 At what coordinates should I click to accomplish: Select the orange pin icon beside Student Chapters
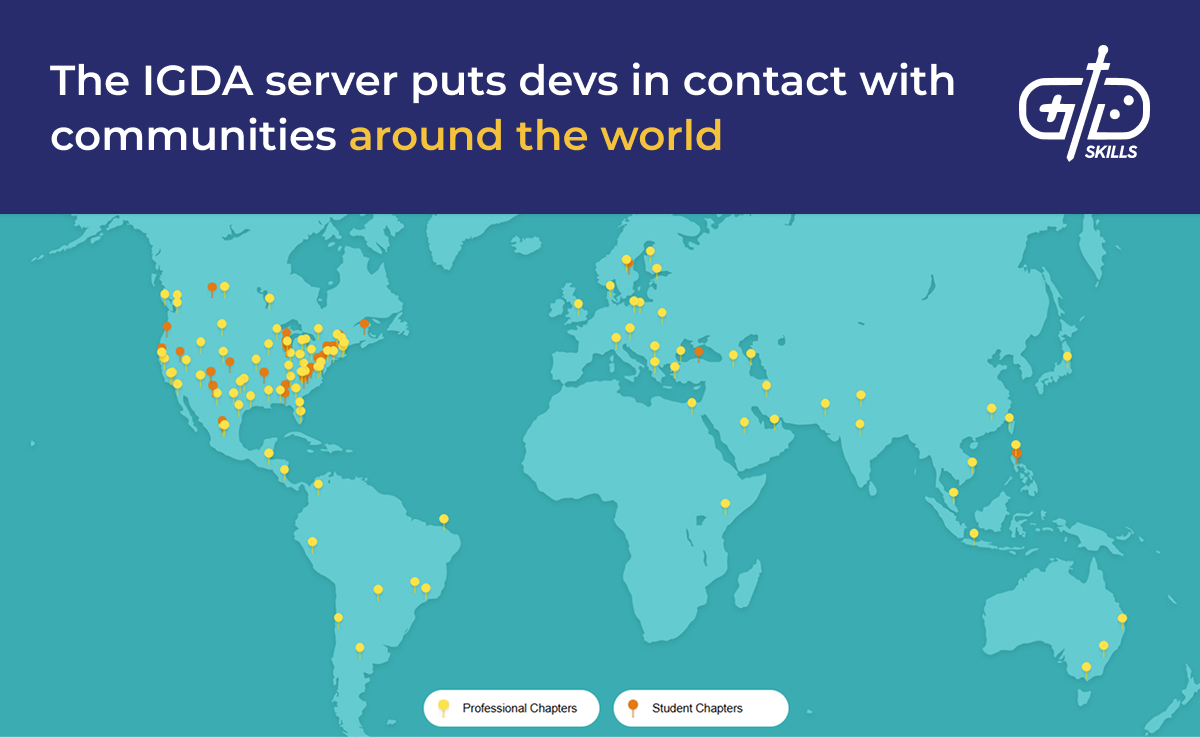(x=633, y=707)
